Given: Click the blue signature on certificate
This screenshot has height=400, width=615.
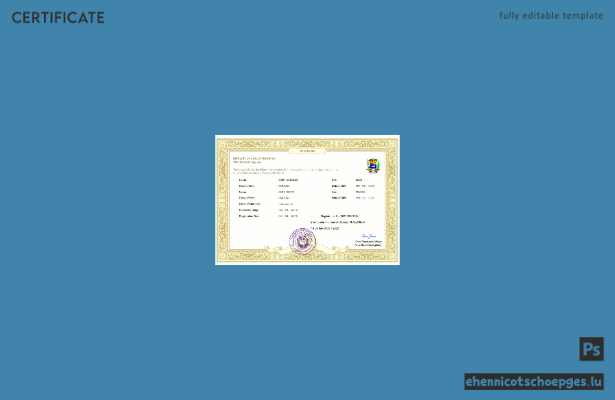Looking at the screenshot, I should 369,236.
